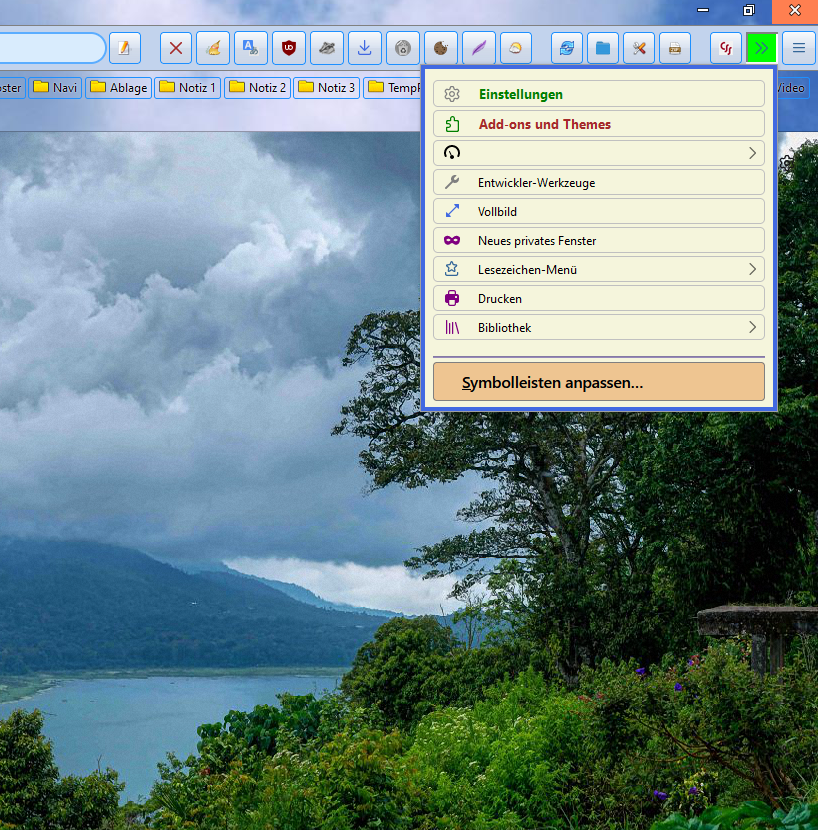Viewport: 818px width, 830px height.
Task: Click the notepad pencil icon beside the search field
Action: (125, 48)
